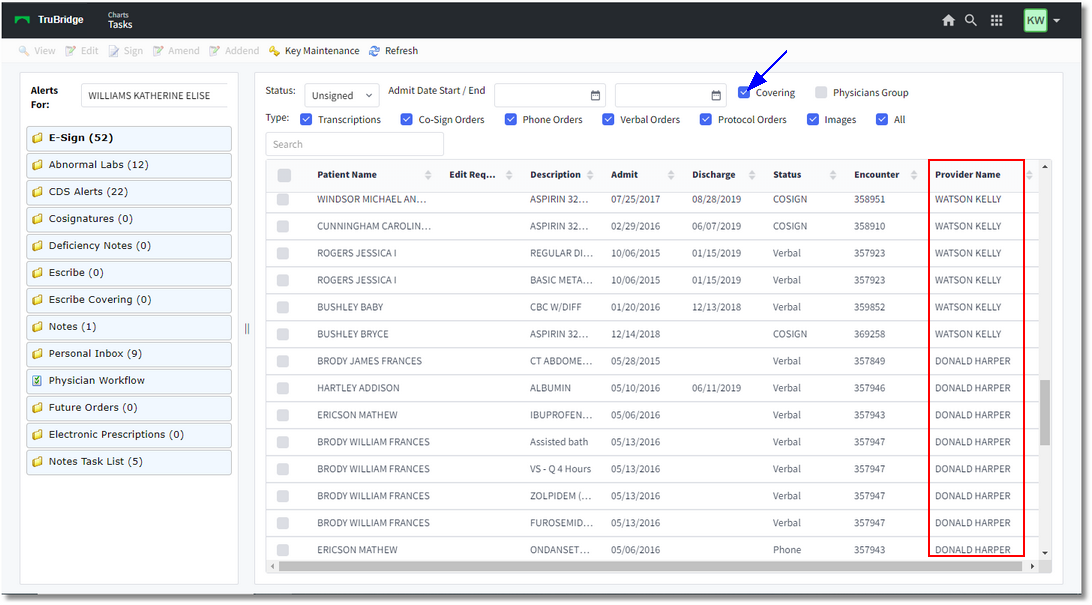The height and width of the screenshot is (605, 1092).
Task: Open the apps grid icon
Action: coord(997,20)
